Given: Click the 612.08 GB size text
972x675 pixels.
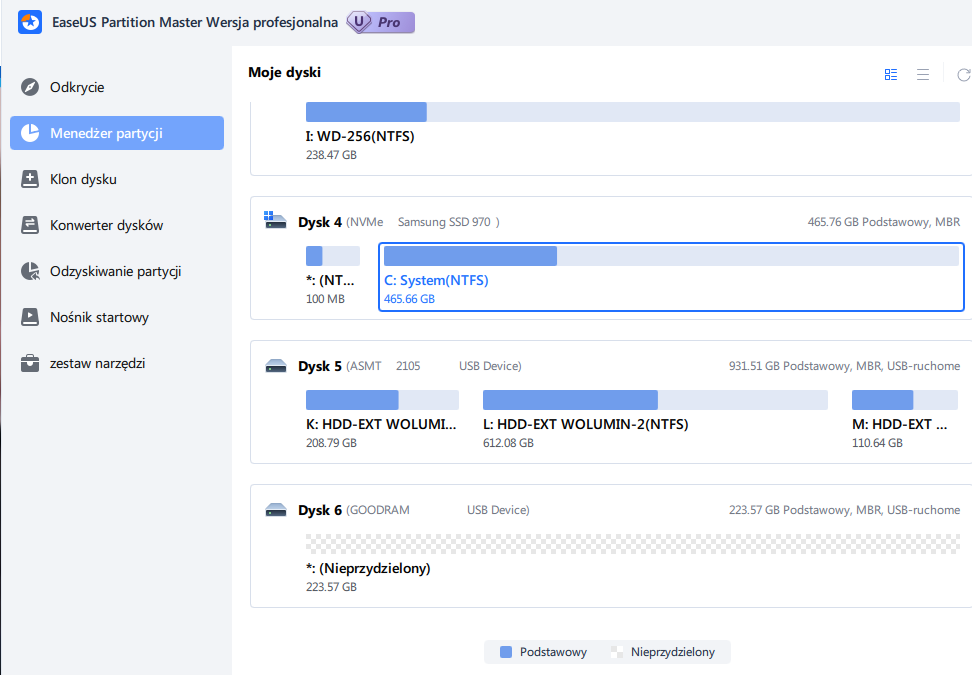Looking at the screenshot, I should (x=508, y=443).
